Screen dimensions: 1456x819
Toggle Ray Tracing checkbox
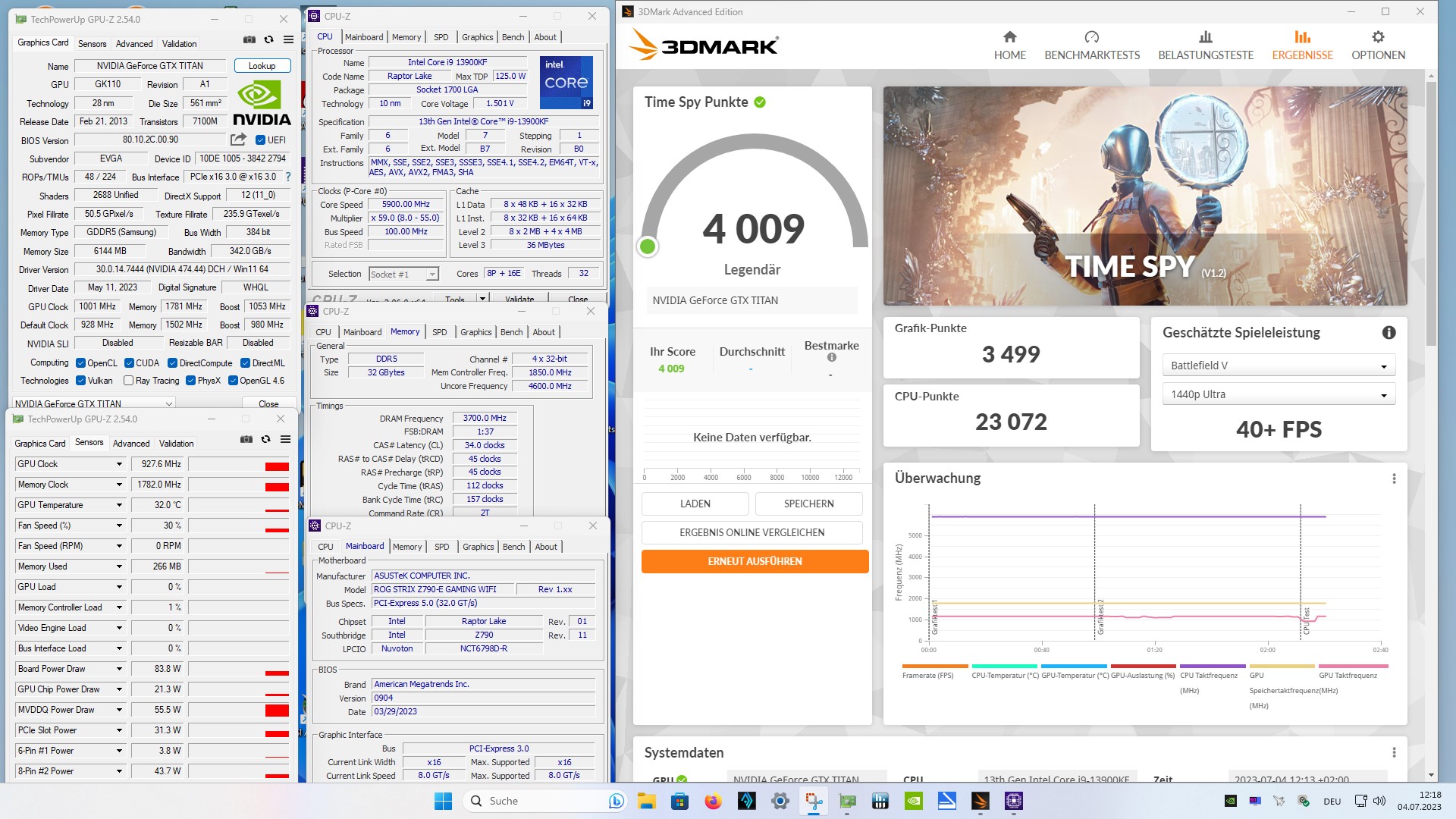[x=128, y=381]
